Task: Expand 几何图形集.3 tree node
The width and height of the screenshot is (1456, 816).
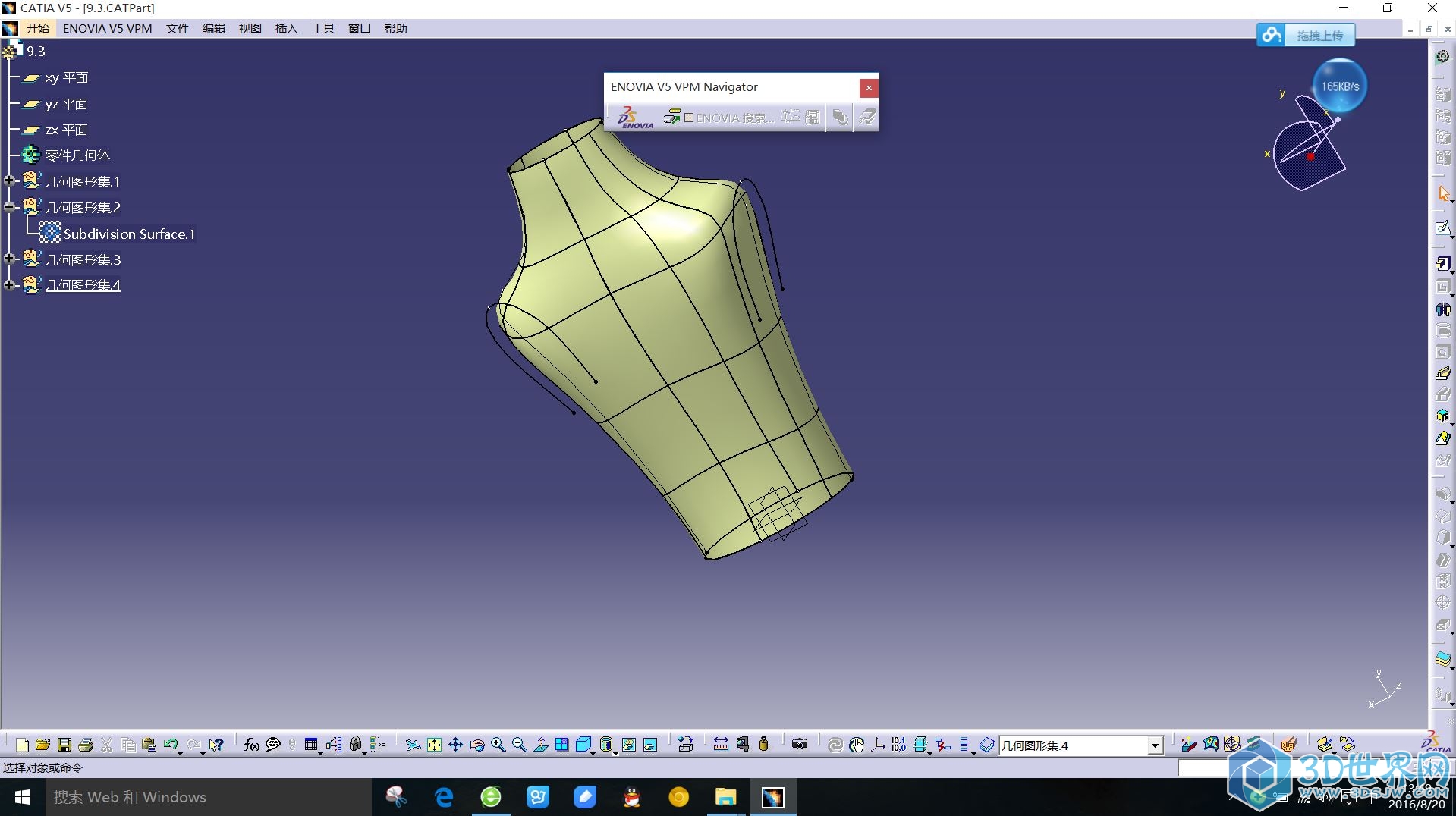Action: click(x=9, y=259)
